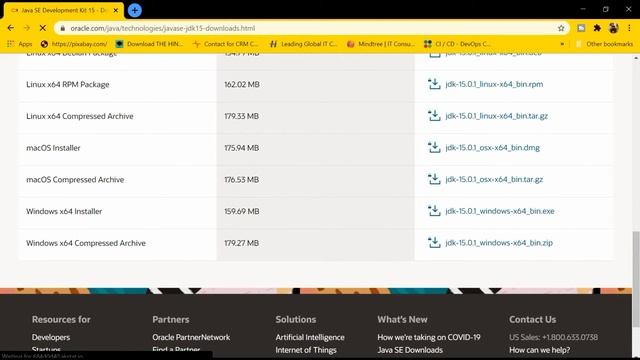Open the Apps bookmark shortcut
The width and height of the screenshot is (640, 360).
pyautogui.click(x=20, y=44)
